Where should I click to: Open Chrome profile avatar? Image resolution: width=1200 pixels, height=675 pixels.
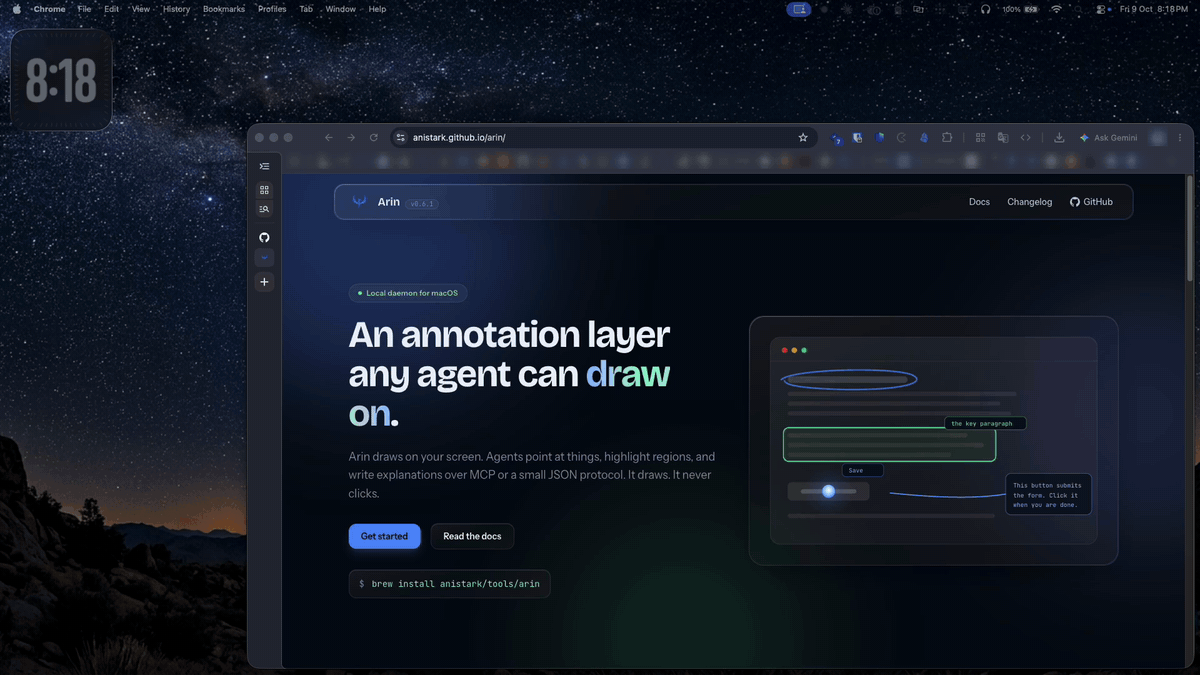(x=1158, y=138)
